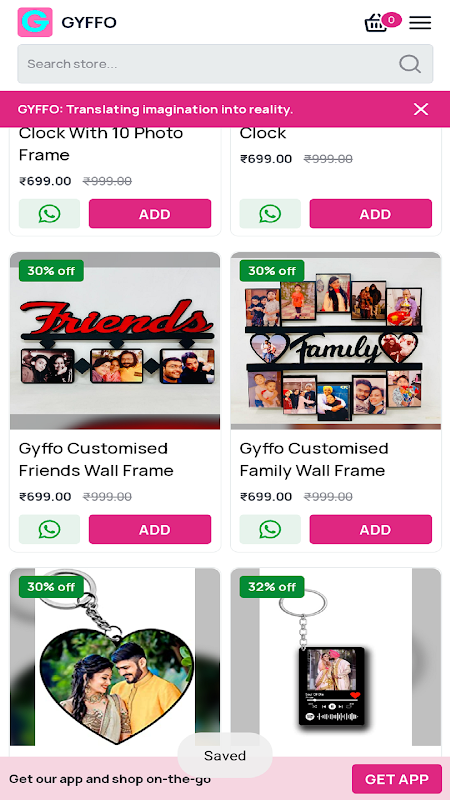Open Gyffo Customised Family Wall Frame title
Screen dimensions: 450x800
(x=314, y=459)
